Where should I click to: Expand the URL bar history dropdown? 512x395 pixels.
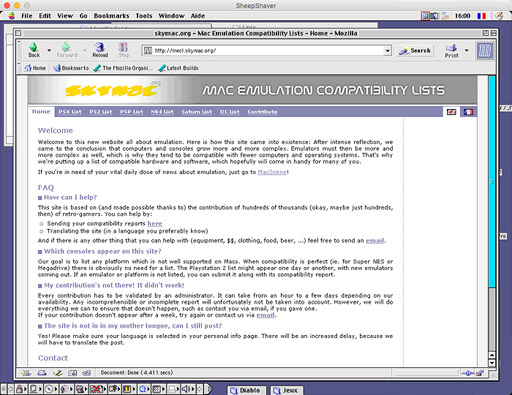click(x=387, y=51)
